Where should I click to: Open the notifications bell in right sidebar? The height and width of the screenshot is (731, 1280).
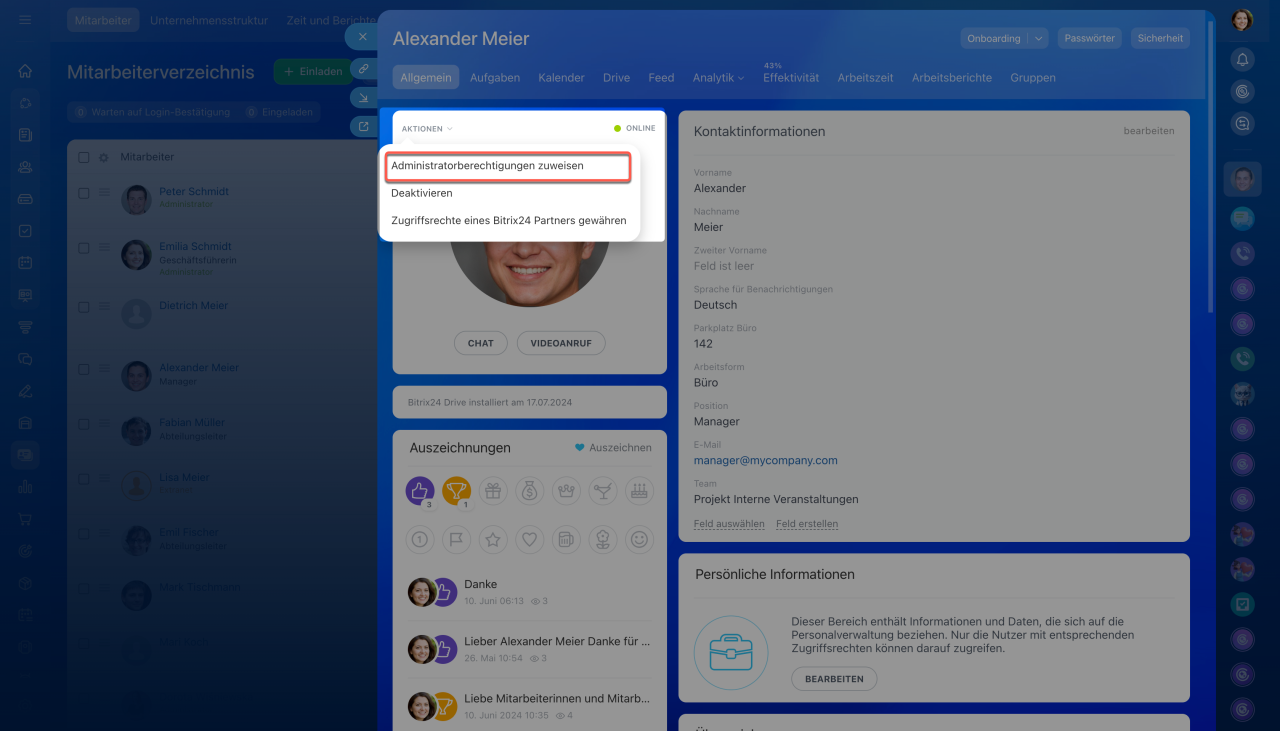tap(1242, 59)
